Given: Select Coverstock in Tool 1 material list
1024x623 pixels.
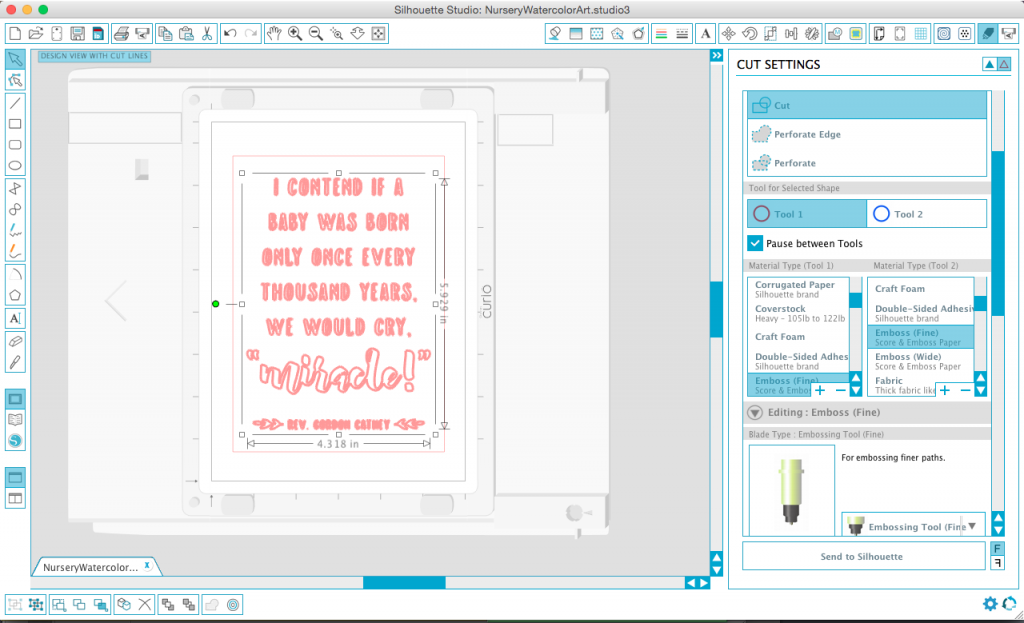Looking at the screenshot, I should 799,313.
